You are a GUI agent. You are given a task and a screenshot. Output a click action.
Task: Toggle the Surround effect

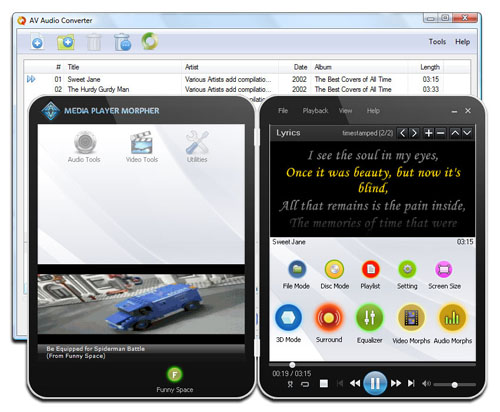coord(329,318)
